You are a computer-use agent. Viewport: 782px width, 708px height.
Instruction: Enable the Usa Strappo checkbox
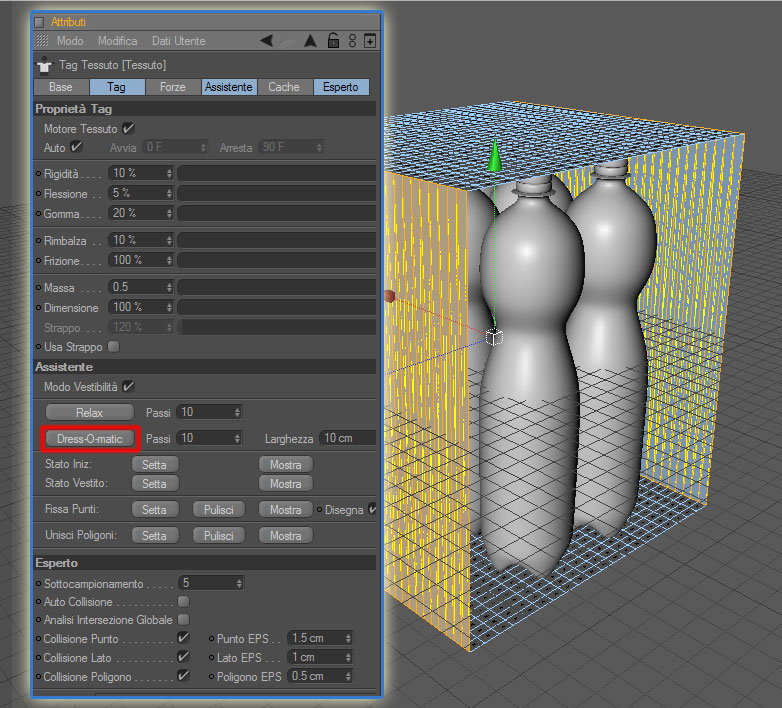click(x=114, y=347)
